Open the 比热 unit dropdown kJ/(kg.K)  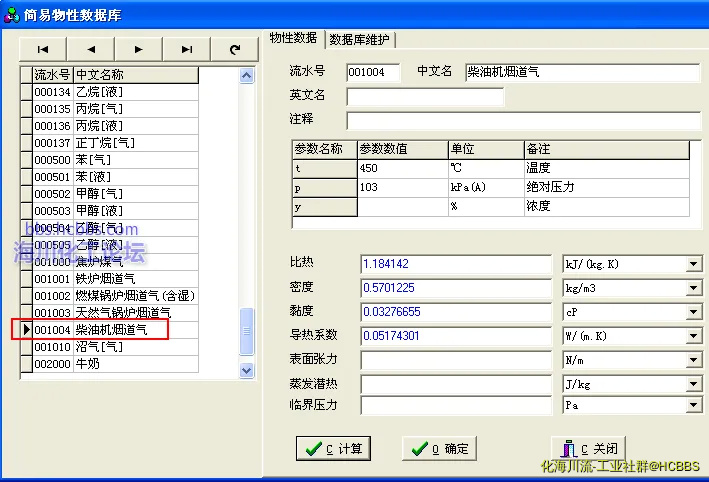tap(694, 264)
